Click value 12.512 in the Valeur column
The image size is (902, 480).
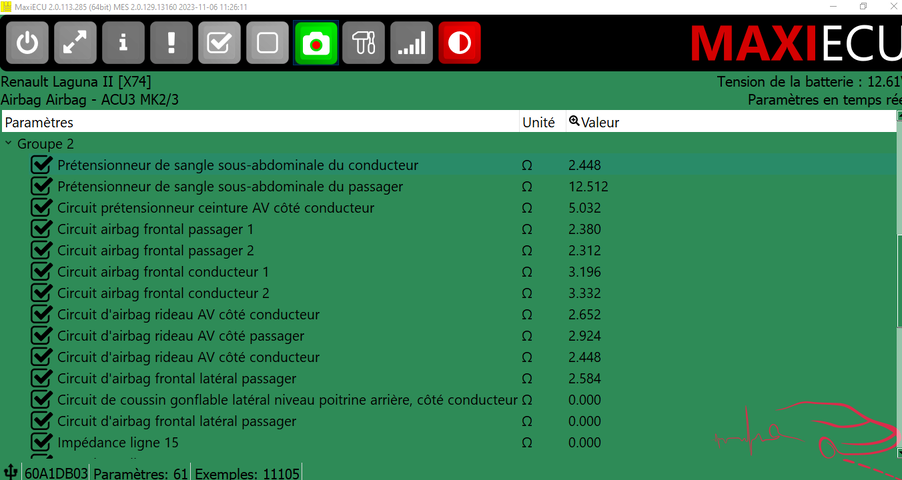[588, 186]
